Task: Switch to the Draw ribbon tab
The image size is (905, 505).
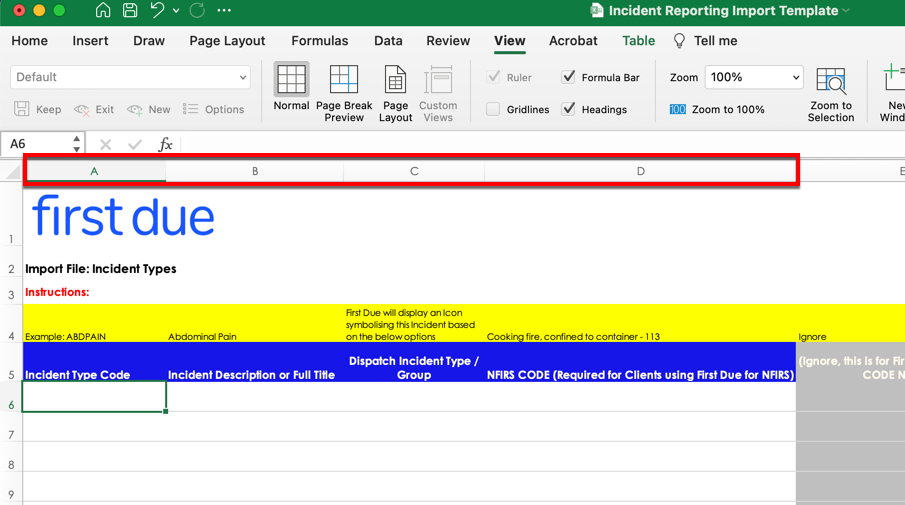Action: pos(149,41)
